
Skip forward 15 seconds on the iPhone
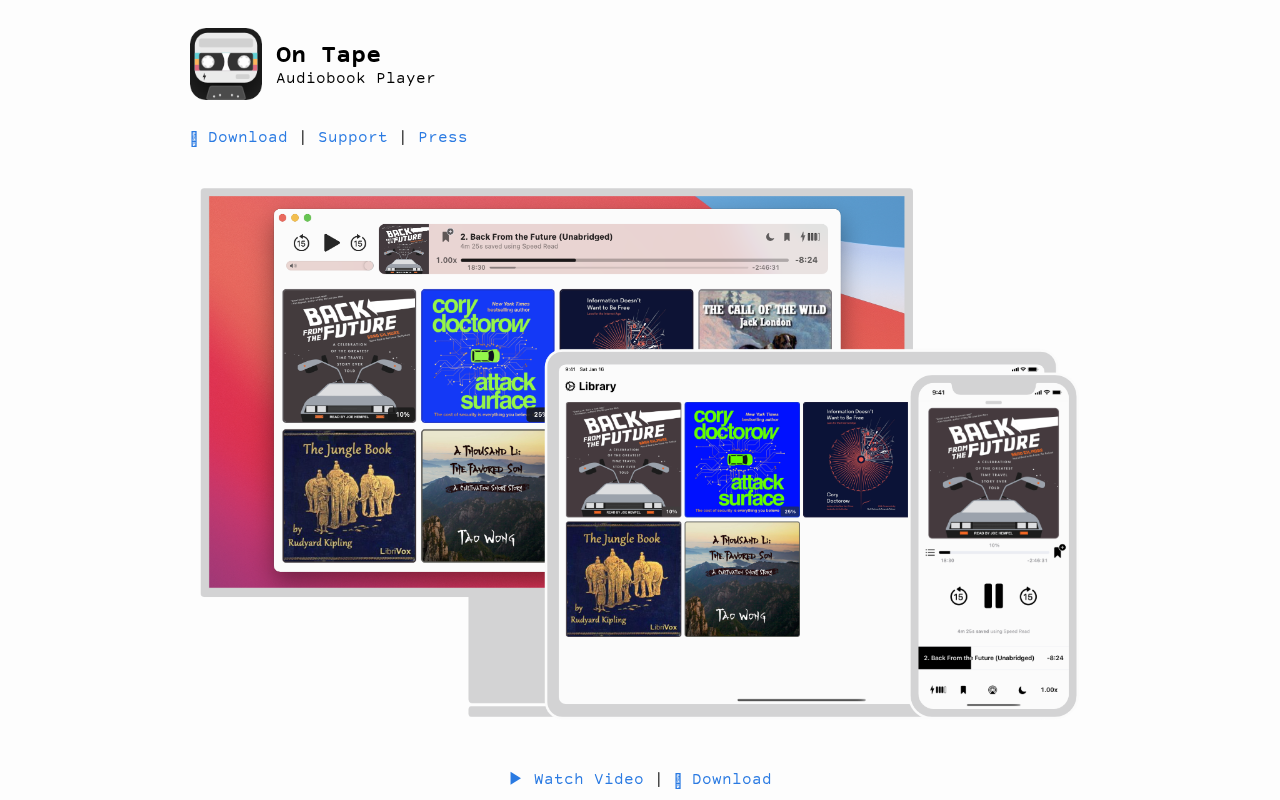[1028, 596]
